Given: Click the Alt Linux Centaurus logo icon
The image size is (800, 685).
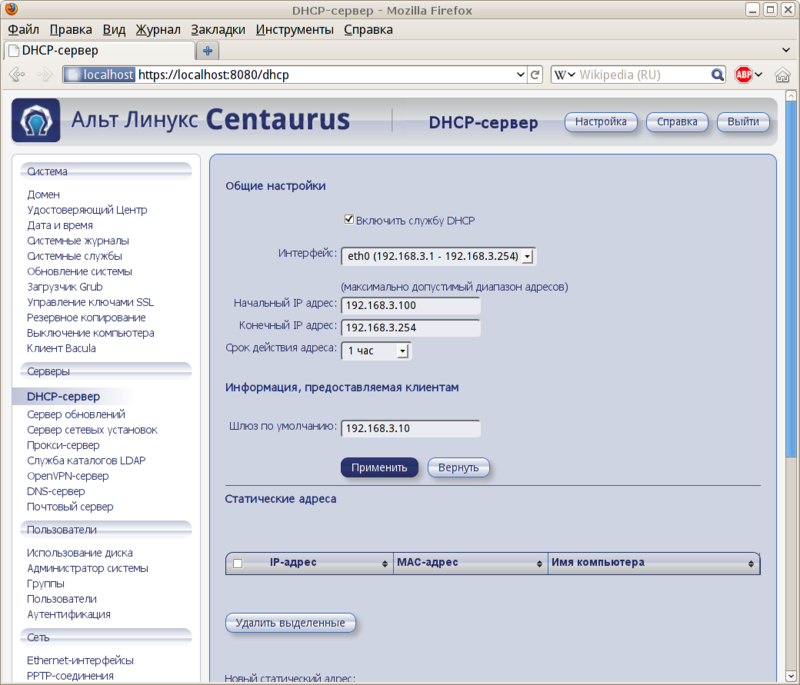Looking at the screenshot, I should point(36,120).
